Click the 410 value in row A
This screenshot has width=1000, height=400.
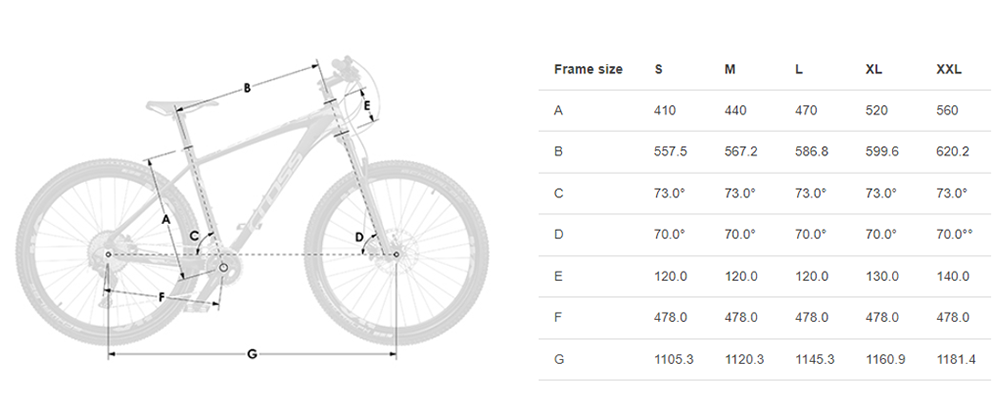(x=665, y=110)
